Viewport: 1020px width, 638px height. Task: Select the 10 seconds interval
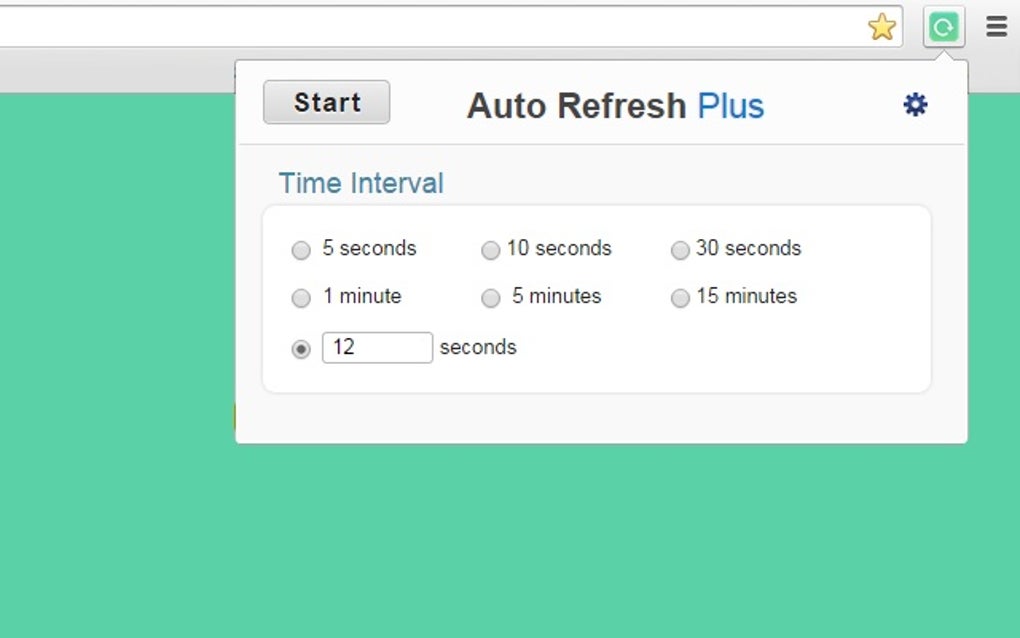tap(490, 250)
